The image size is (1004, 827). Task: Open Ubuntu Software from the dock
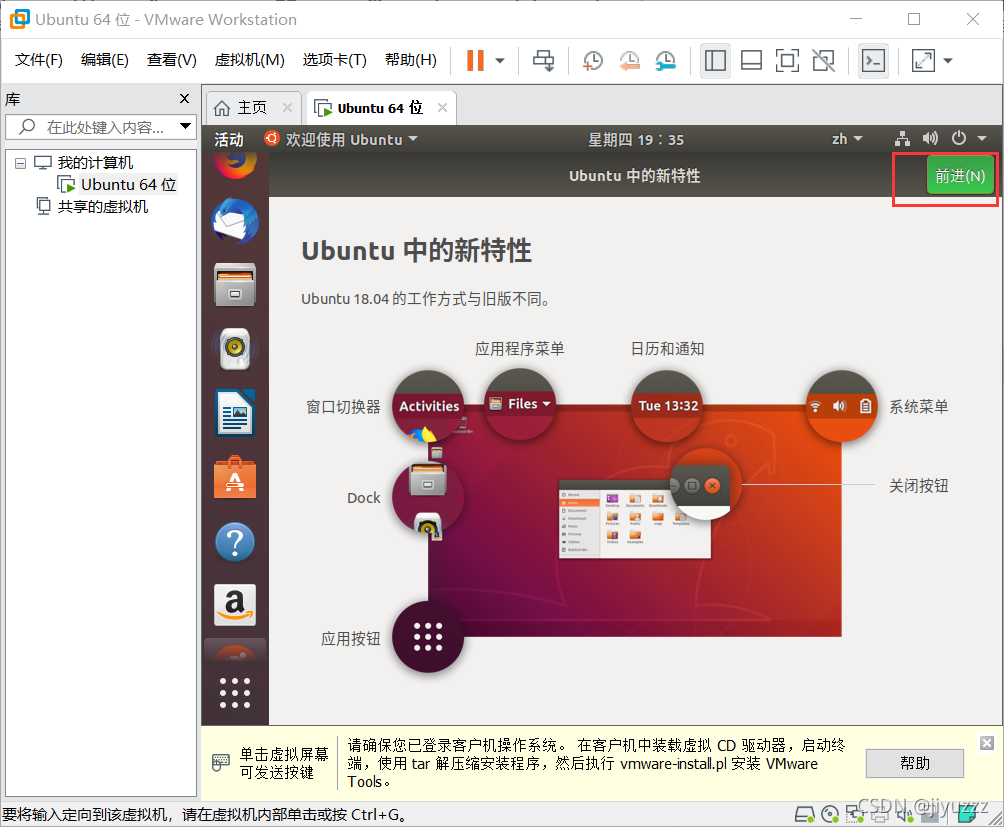tap(234, 477)
